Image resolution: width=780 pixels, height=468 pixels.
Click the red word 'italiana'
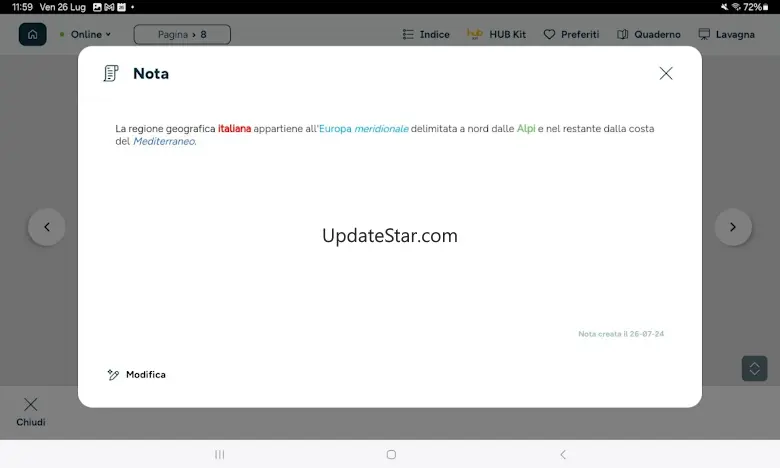coord(234,129)
